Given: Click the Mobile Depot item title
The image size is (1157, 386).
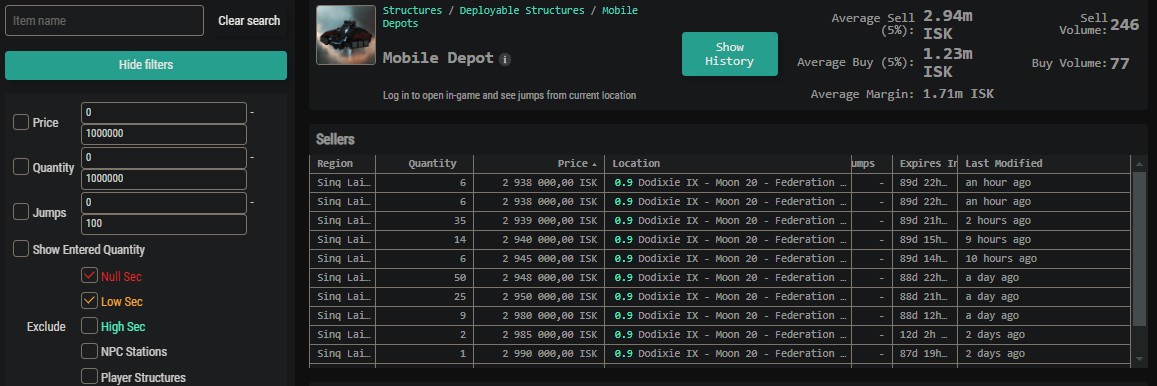Looking at the screenshot, I should click(438, 58).
